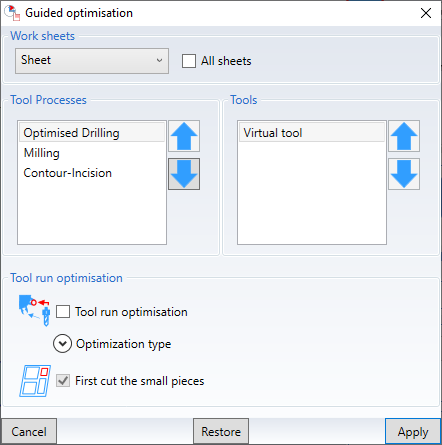
Task: Click the tool run optimisation drill icon
Action: coord(35,310)
